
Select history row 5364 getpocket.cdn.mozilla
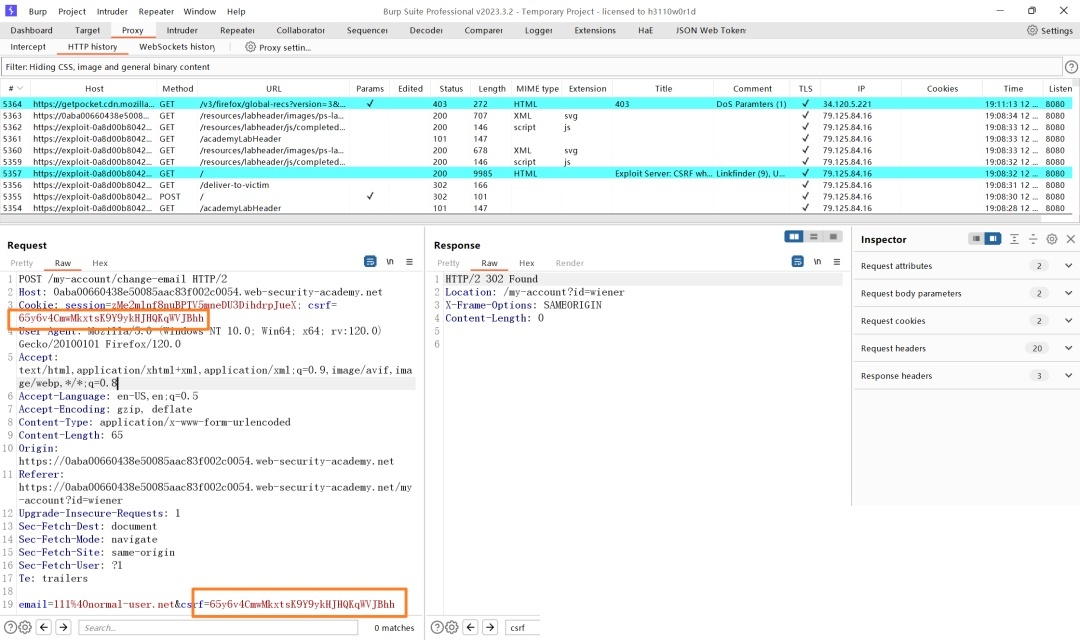coord(537,104)
